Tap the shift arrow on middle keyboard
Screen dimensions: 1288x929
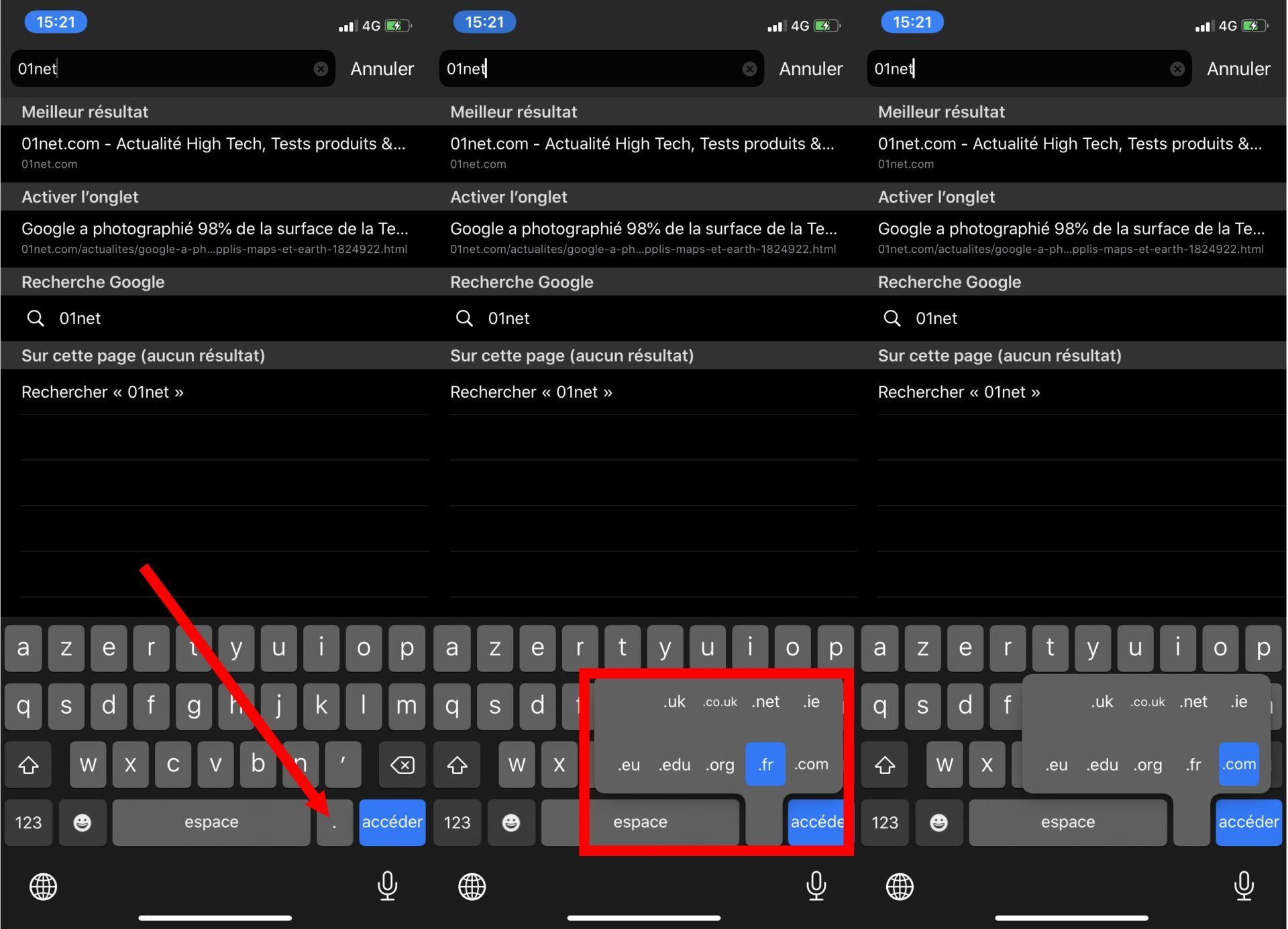tap(457, 765)
